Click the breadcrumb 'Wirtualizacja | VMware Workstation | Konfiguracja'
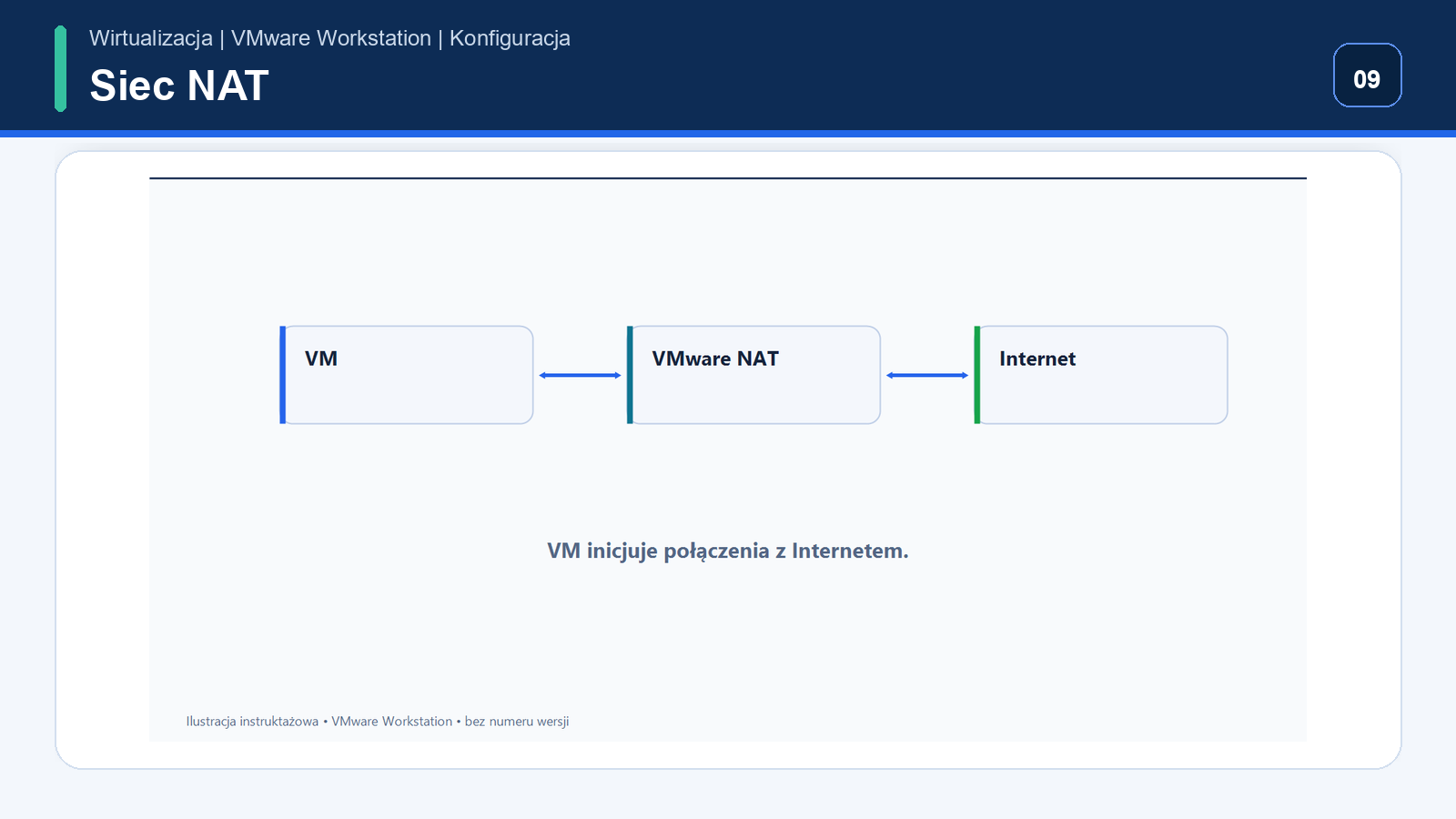 (329, 38)
